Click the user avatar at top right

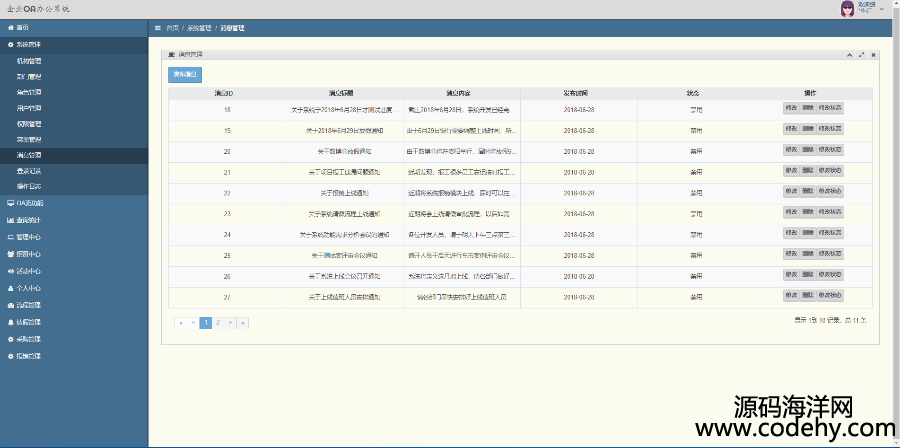[x=847, y=9]
